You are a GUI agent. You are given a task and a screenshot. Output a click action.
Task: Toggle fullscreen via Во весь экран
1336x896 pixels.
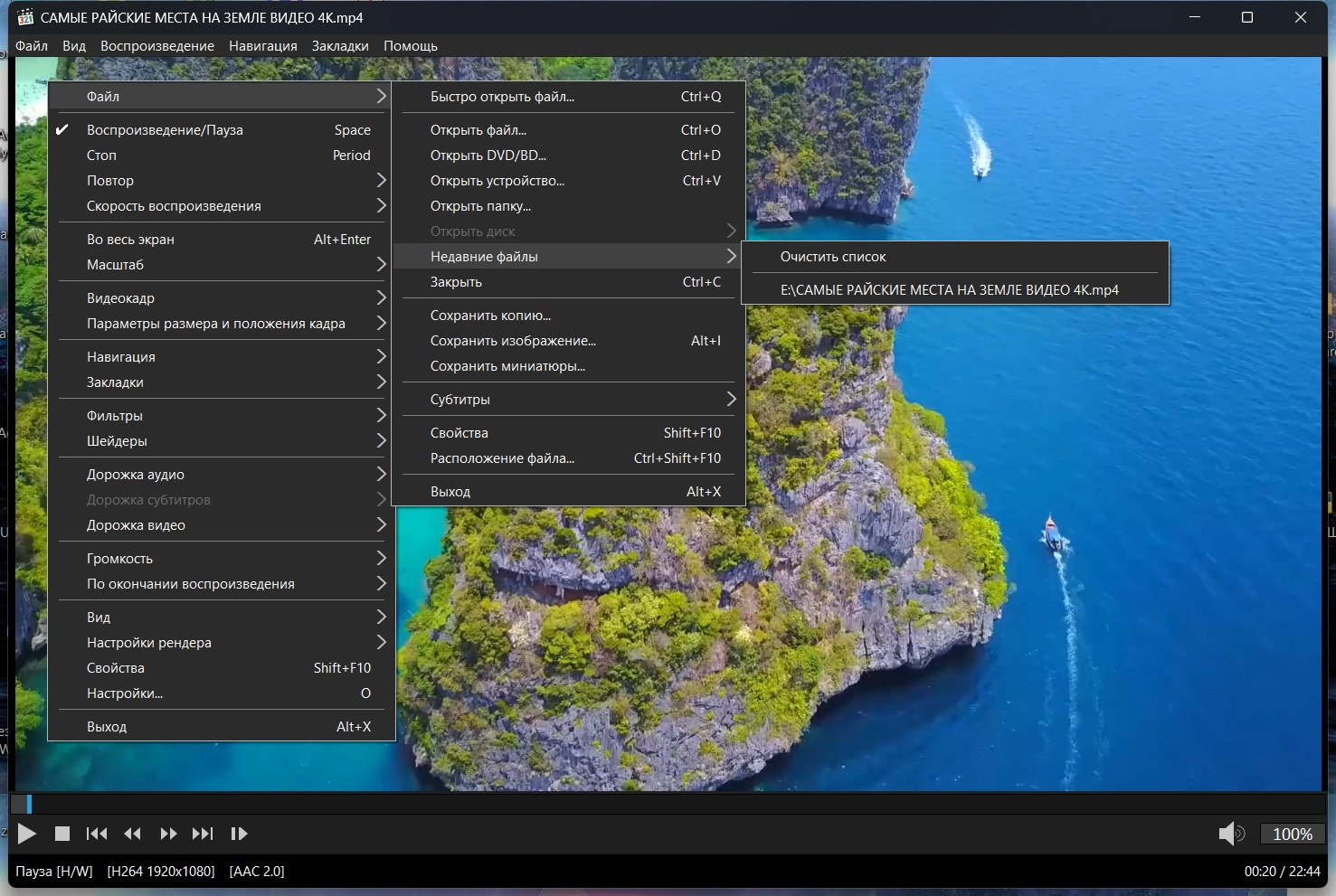pyautogui.click(x=130, y=240)
